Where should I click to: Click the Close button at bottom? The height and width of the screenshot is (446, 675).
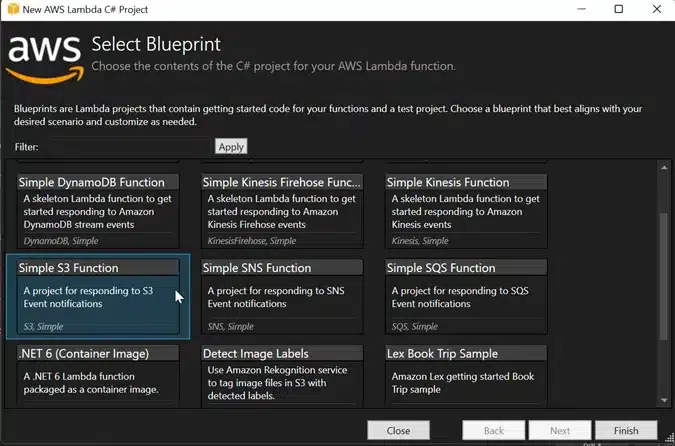(398, 431)
